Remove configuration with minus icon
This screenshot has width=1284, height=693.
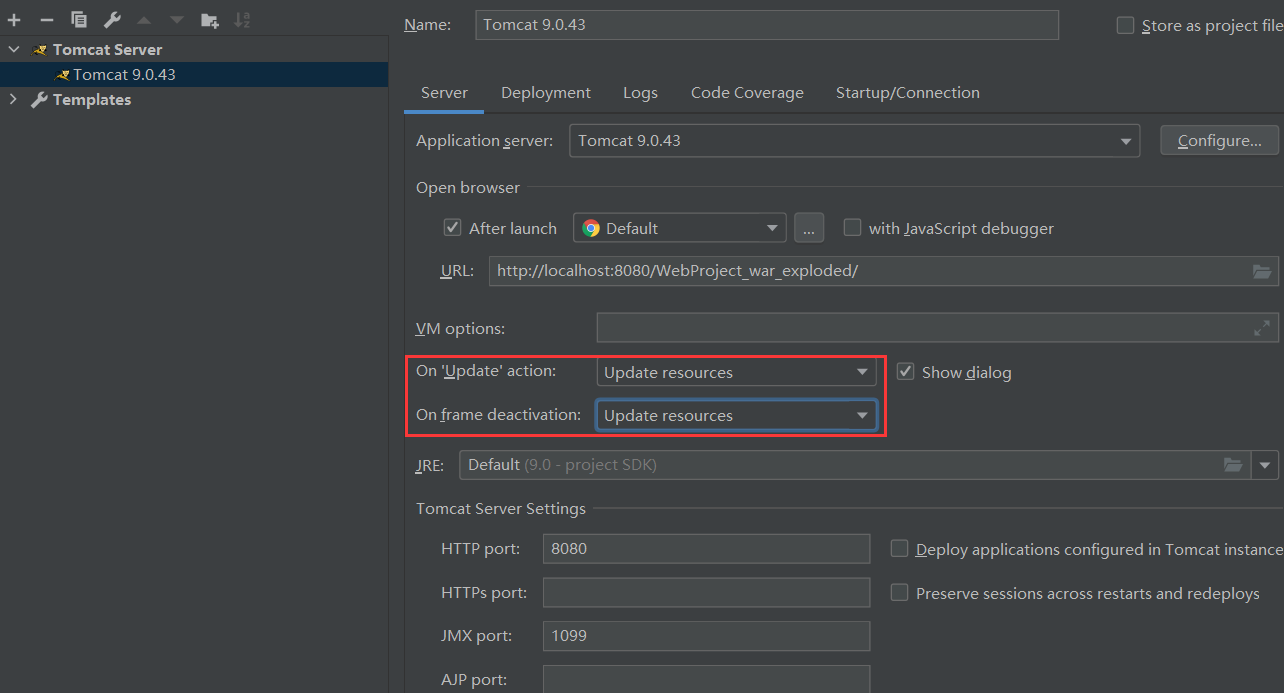click(x=46, y=20)
